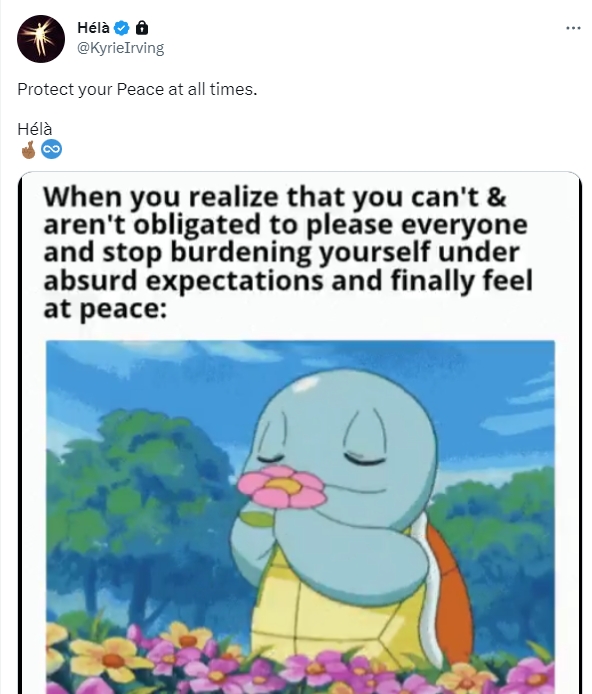This screenshot has width=592, height=694.
Task: Click the words 'absurd expectations' in caption
Action: [183, 281]
